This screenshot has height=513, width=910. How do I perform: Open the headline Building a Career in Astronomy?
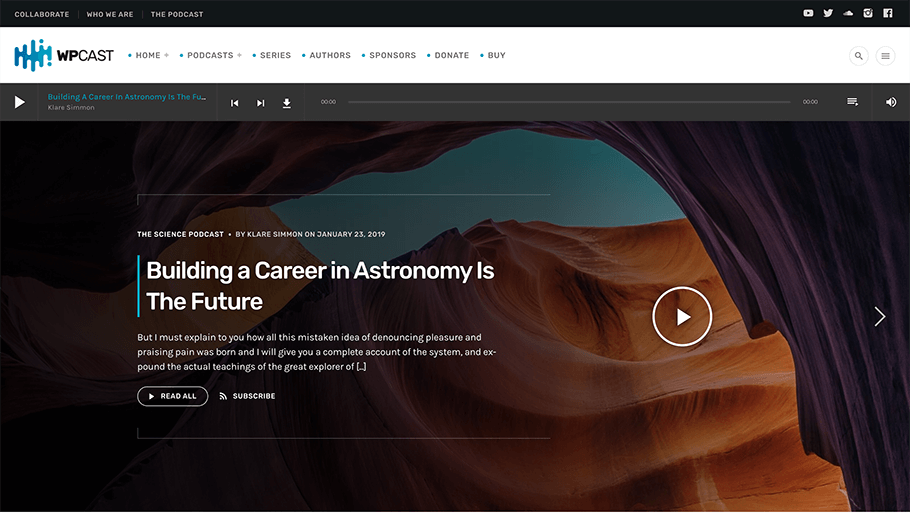pyautogui.click(x=320, y=286)
